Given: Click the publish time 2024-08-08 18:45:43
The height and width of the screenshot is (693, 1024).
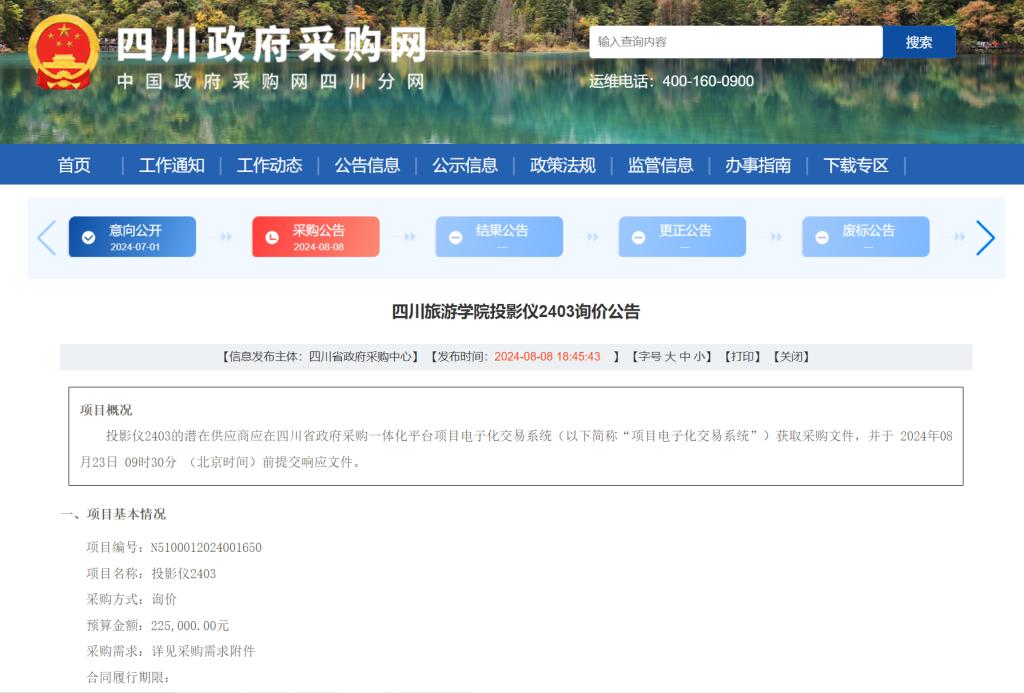Looking at the screenshot, I should pos(547,357).
